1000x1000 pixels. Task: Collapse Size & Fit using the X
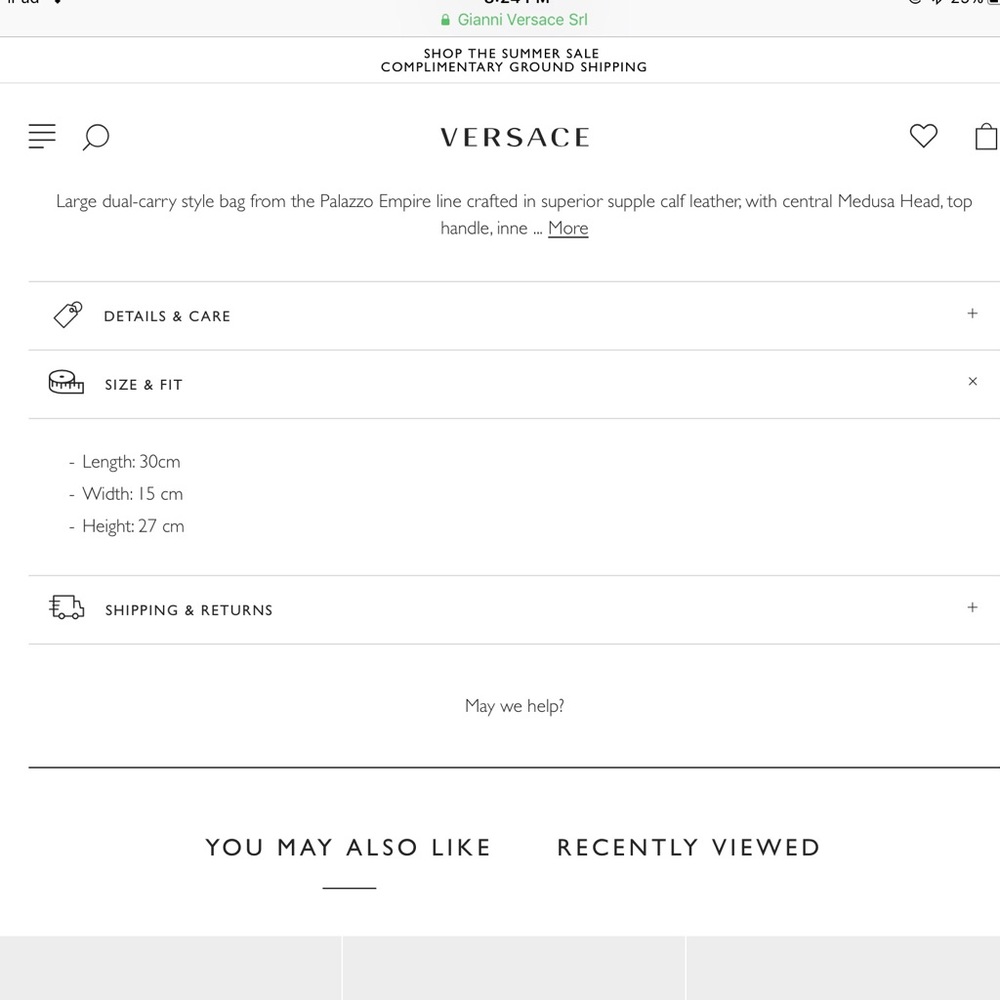[x=973, y=381]
